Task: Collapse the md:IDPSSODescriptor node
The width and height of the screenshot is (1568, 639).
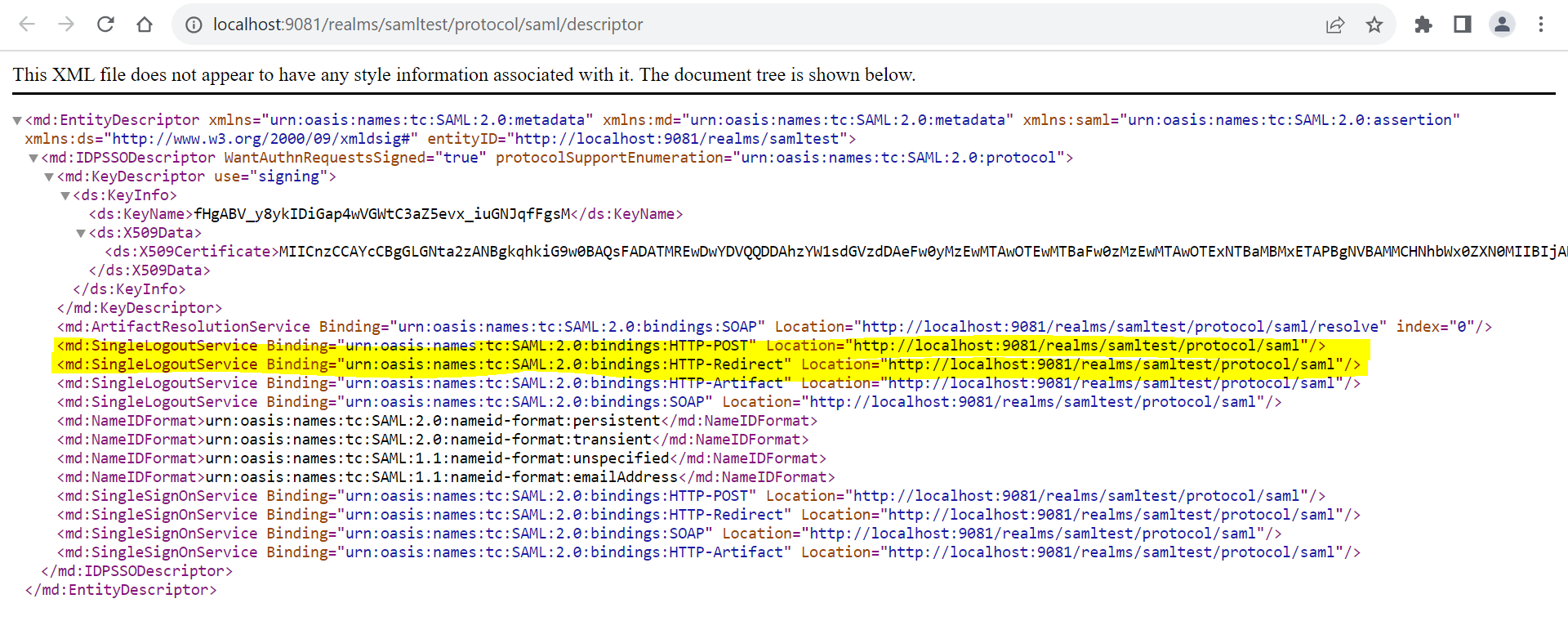Action: tap(33, 159)
